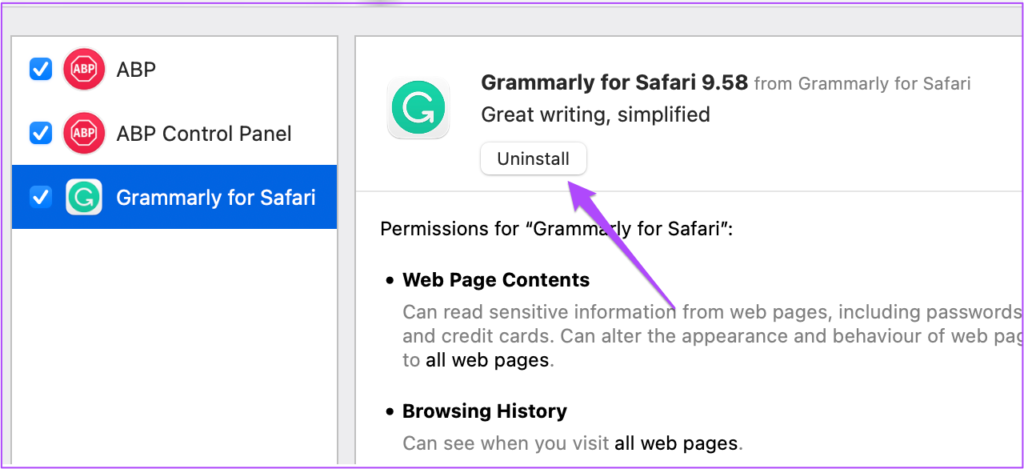The image size is (1024, 469).
Task: Click the "Great writing, simplified" tagline
Action: 595,115
